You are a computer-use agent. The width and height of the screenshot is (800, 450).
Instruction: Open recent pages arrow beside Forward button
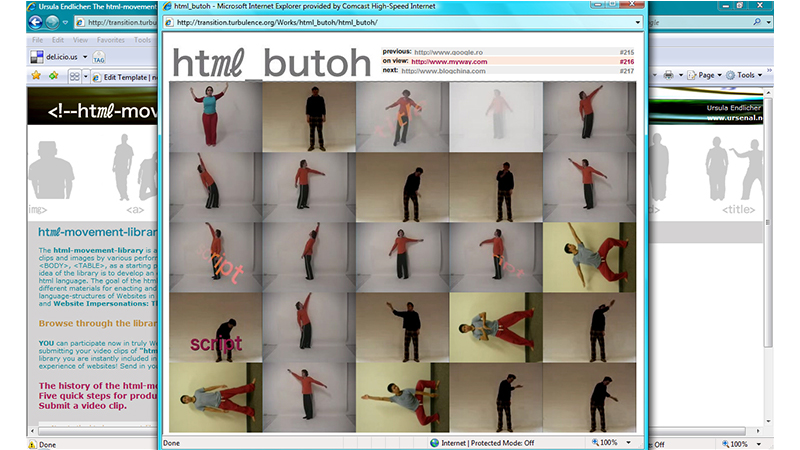click(x=65, y=22)
